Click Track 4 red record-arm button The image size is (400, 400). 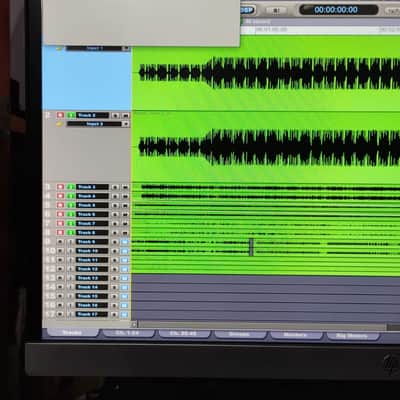tap(60, 196)
